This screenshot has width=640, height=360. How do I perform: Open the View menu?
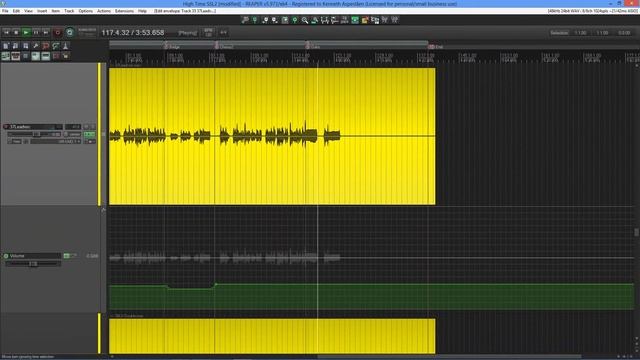(x=28, y=11)
